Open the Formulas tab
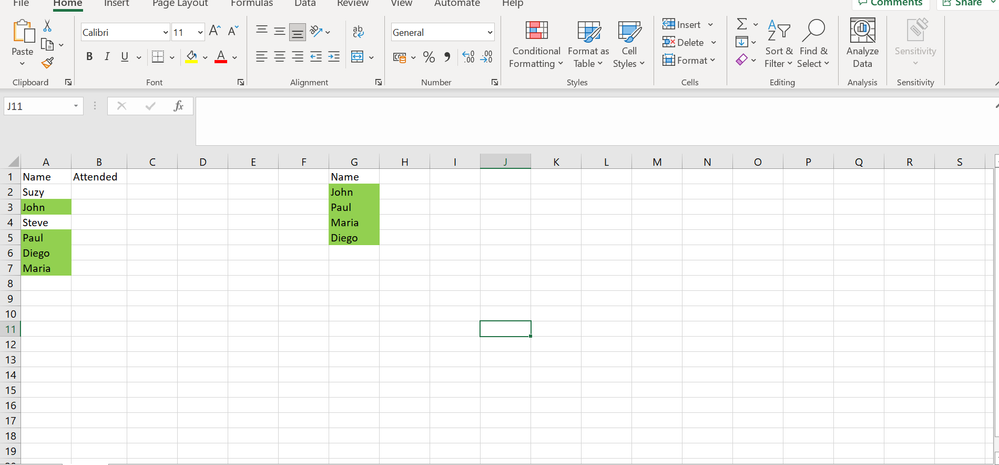 tap(252, 3)
